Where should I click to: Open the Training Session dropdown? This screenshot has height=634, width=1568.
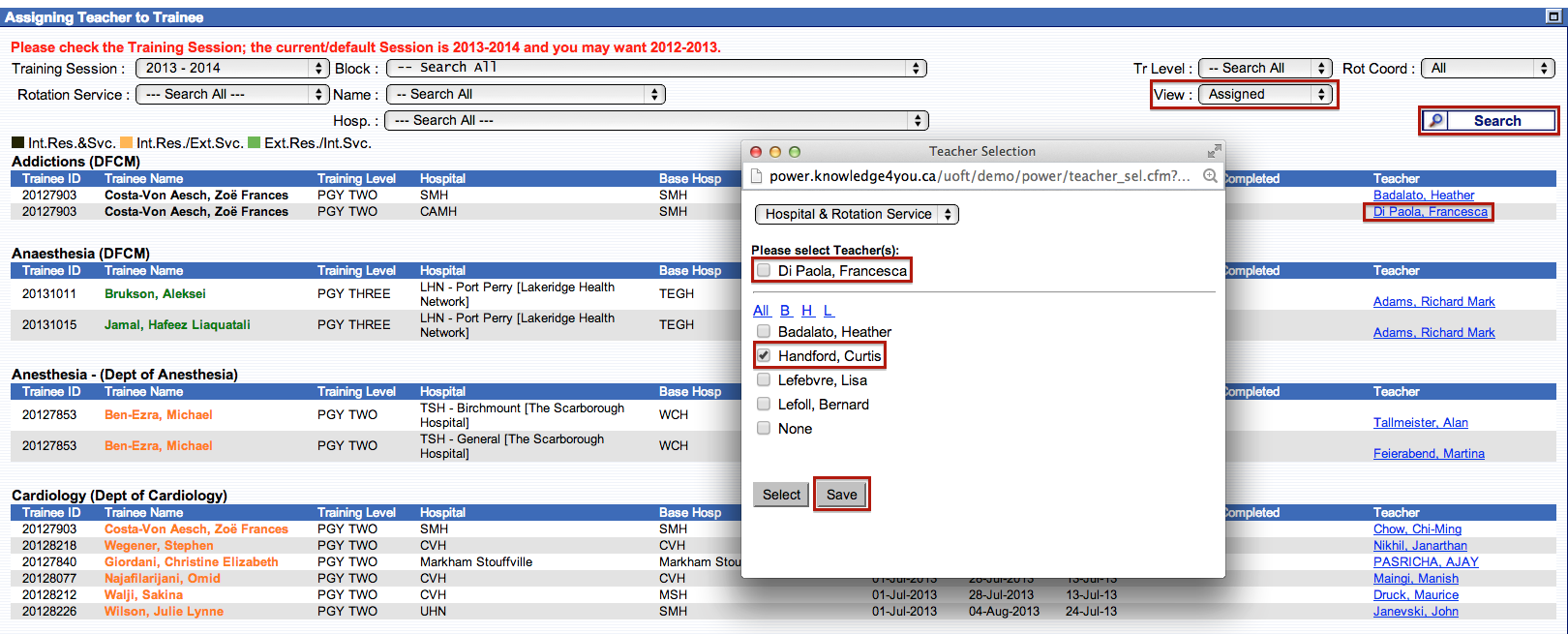pos(232,68)
